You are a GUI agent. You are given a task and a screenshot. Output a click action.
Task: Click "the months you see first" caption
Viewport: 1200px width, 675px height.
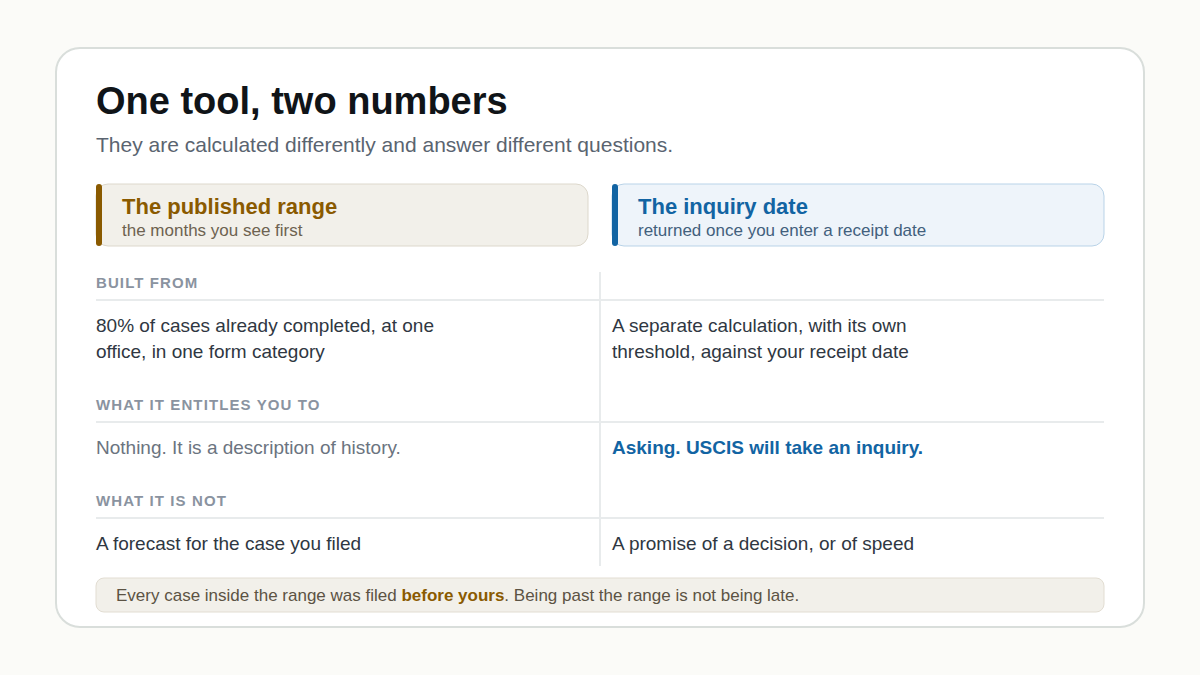pos(212,231)
